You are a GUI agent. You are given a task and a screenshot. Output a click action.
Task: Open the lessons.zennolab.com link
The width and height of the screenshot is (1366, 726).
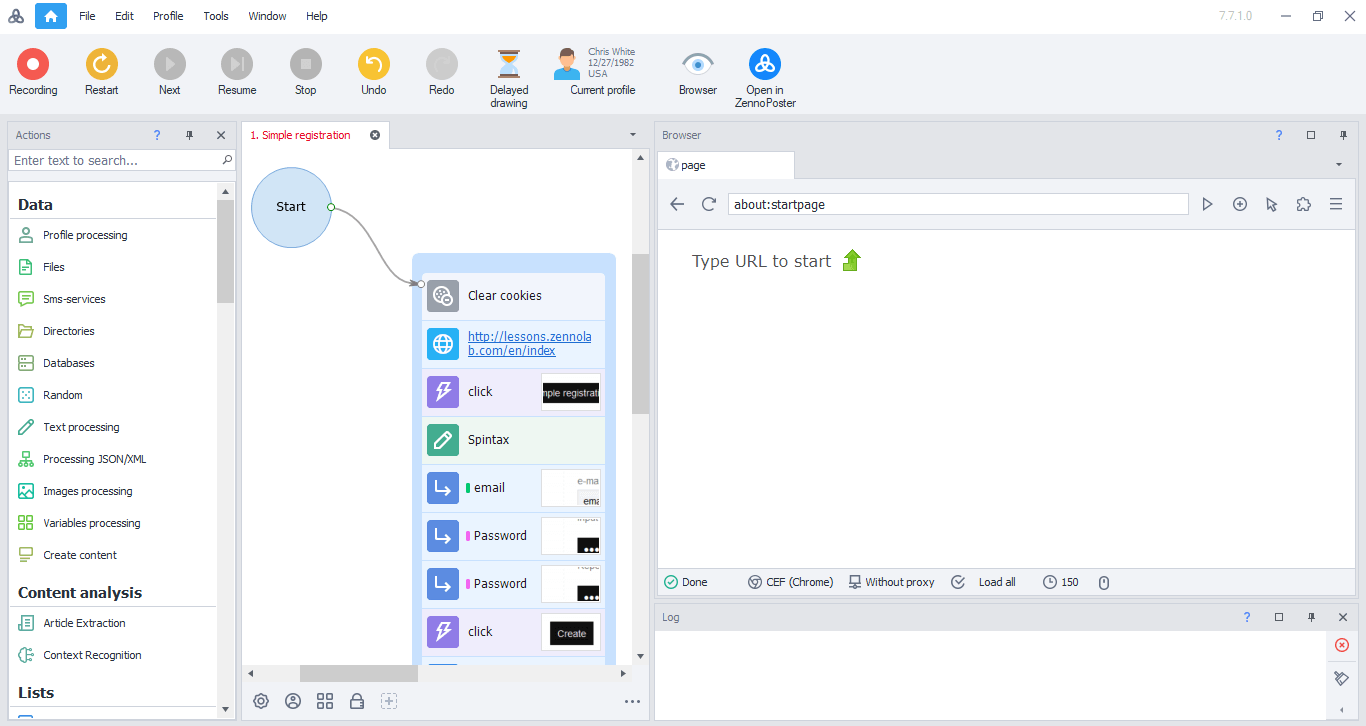tap(529, 344)
